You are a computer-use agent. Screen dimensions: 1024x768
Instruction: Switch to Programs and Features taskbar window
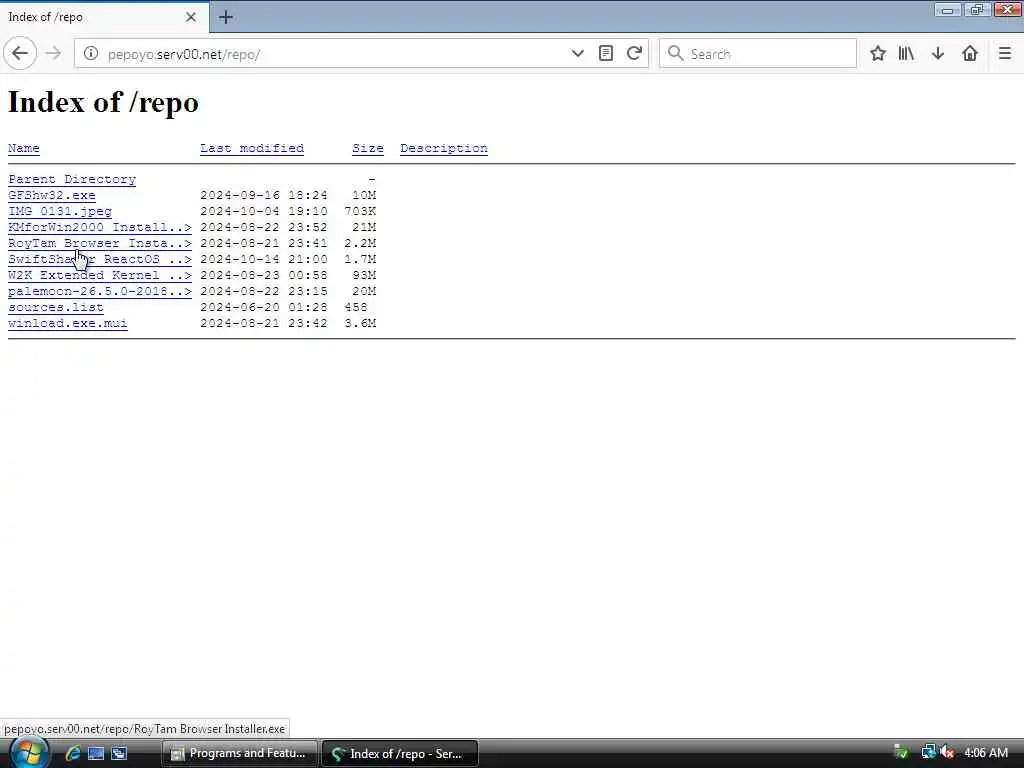[x=240, y=753]
